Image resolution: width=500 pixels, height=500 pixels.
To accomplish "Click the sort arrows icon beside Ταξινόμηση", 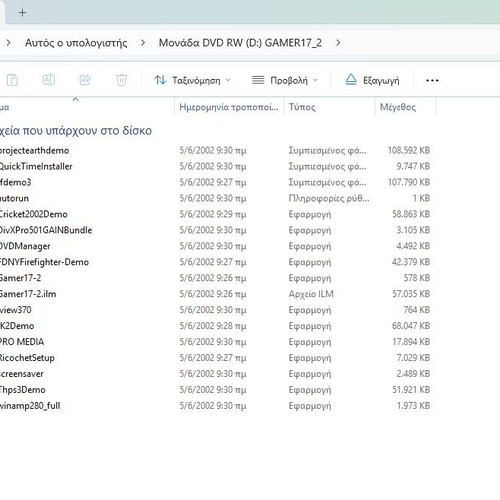I will click(160, 80).
